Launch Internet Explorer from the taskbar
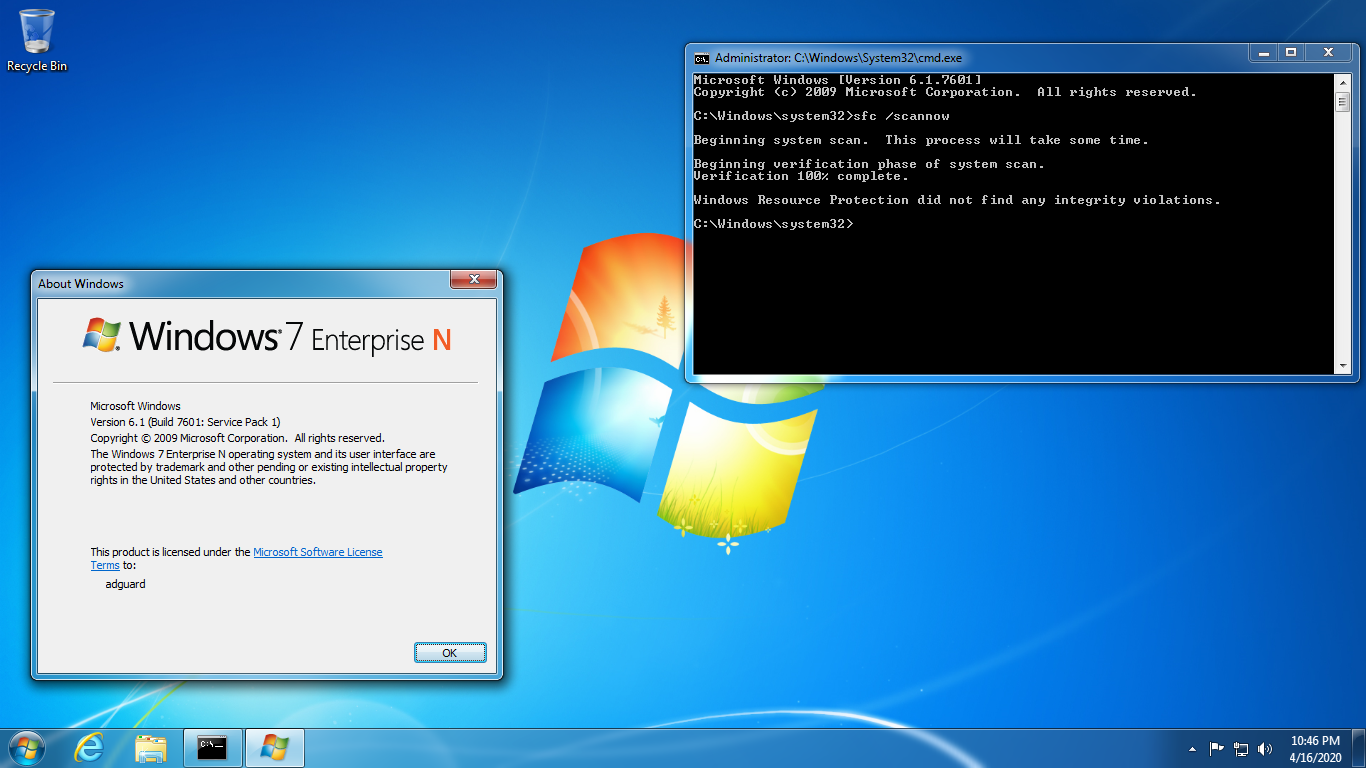Screen dimensions: 1366x768 (x=90, y=747)
